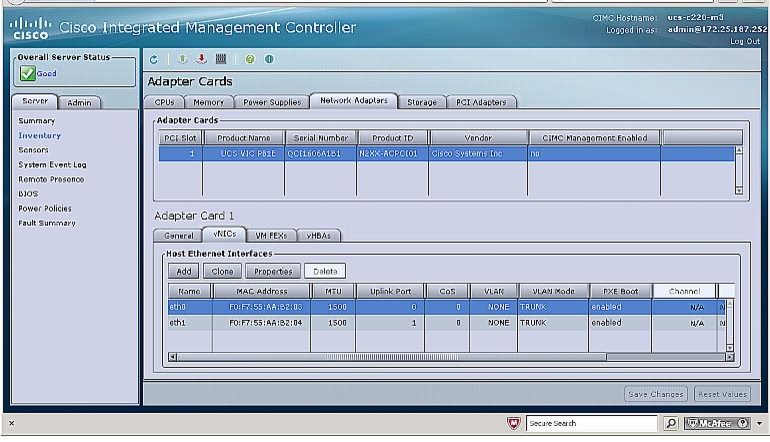
Task: Sort by CIMC Management Enabled header
Action: 594,138
